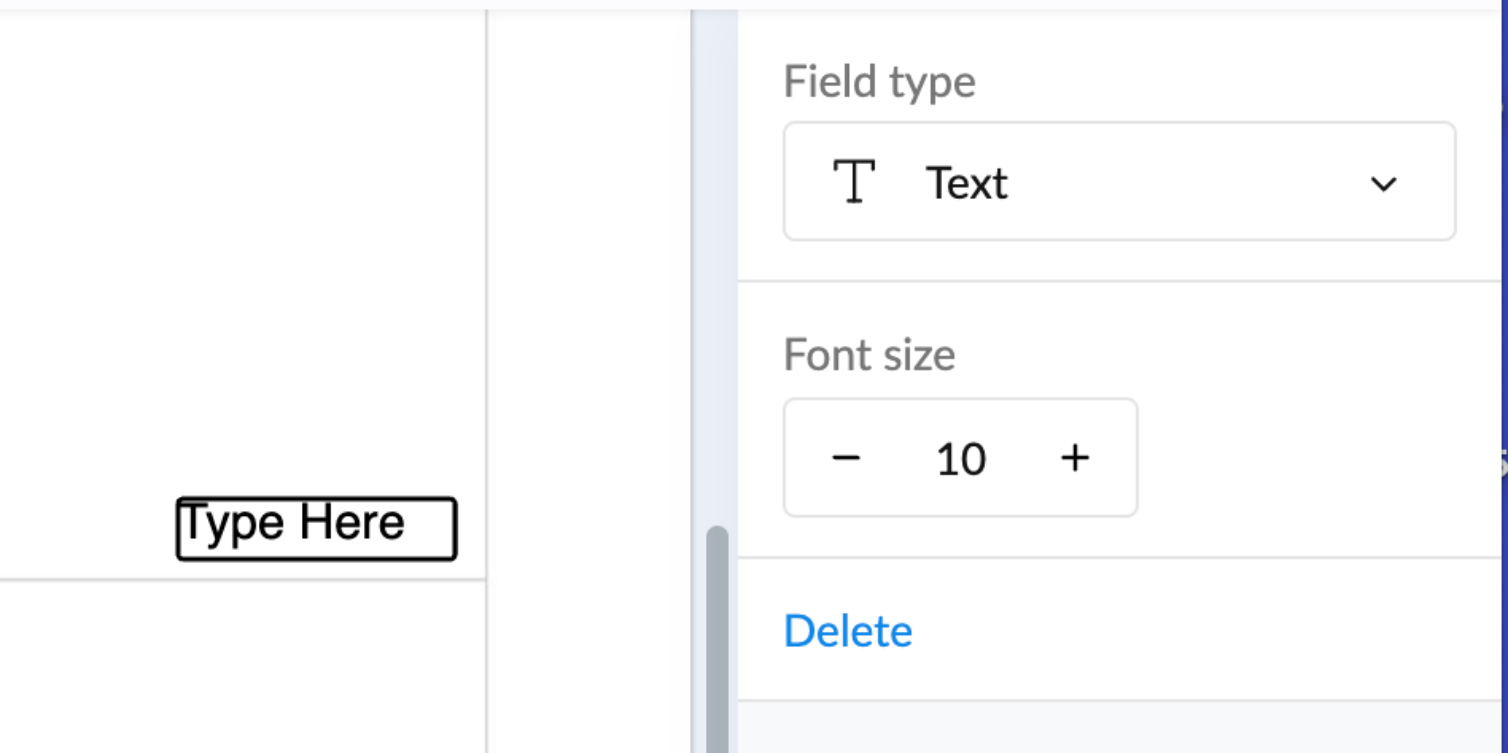This screenshot has width=1508, height=753.
Task: Click the Field type label
Action: [879, 81]
